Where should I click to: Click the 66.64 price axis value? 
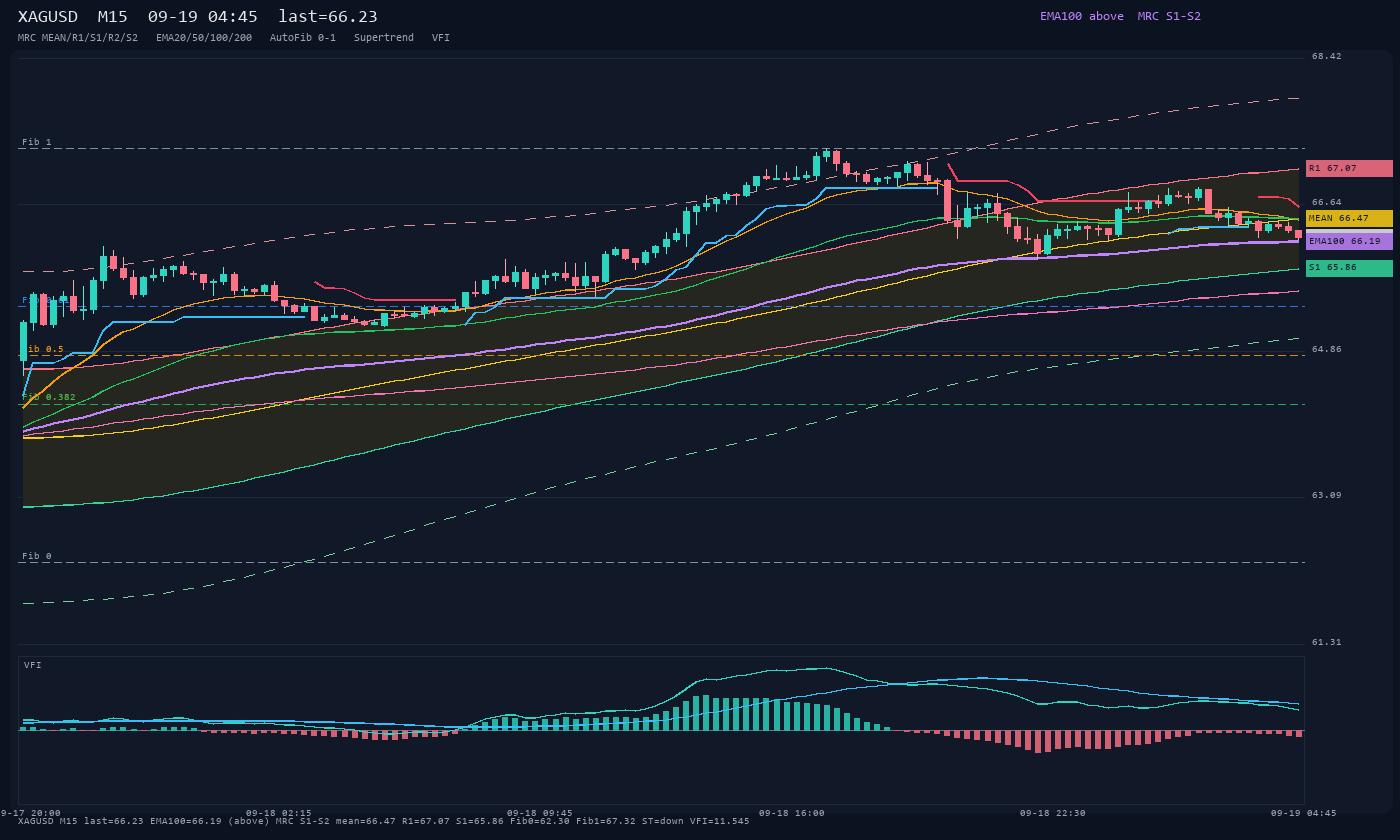[x=1327, y=202]
